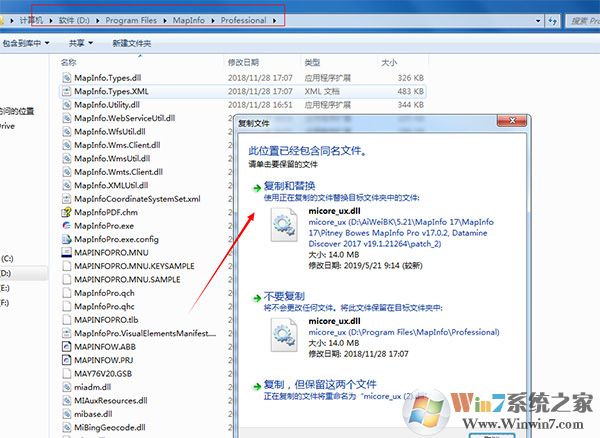Click the source micore_ux.dll icon in the dialog
The height and width of the screenshot is (438, 600).
284,225
